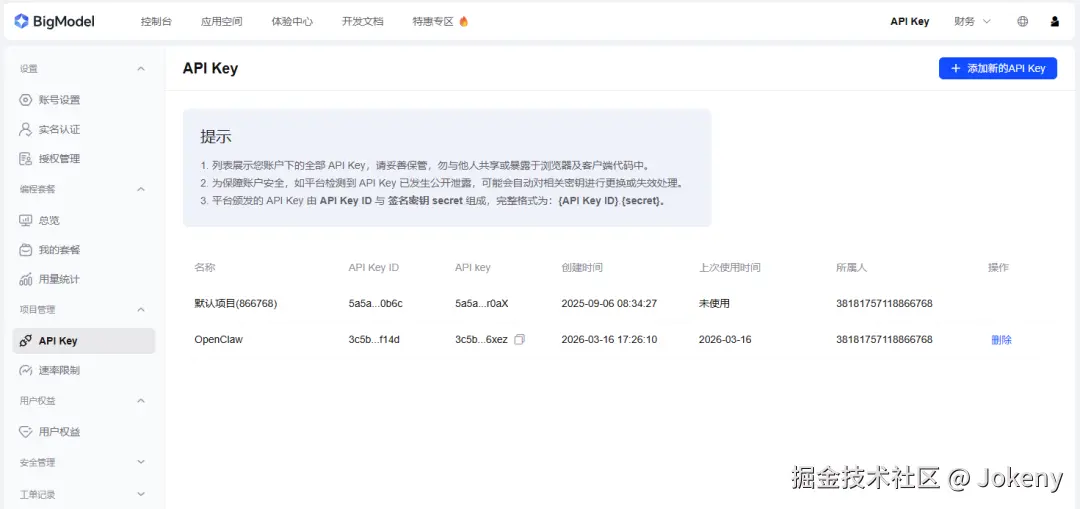Click the 添加新的API Key button
This screenshot has width=1080, height=509.
997,68
